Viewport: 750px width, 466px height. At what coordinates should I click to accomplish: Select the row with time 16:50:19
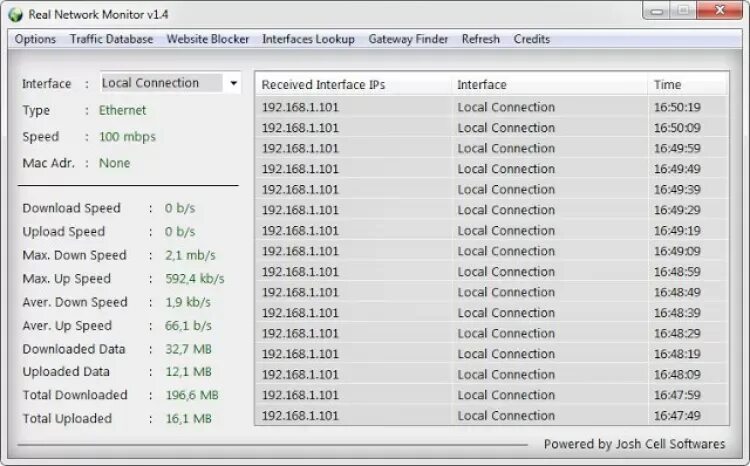[492, 107]
